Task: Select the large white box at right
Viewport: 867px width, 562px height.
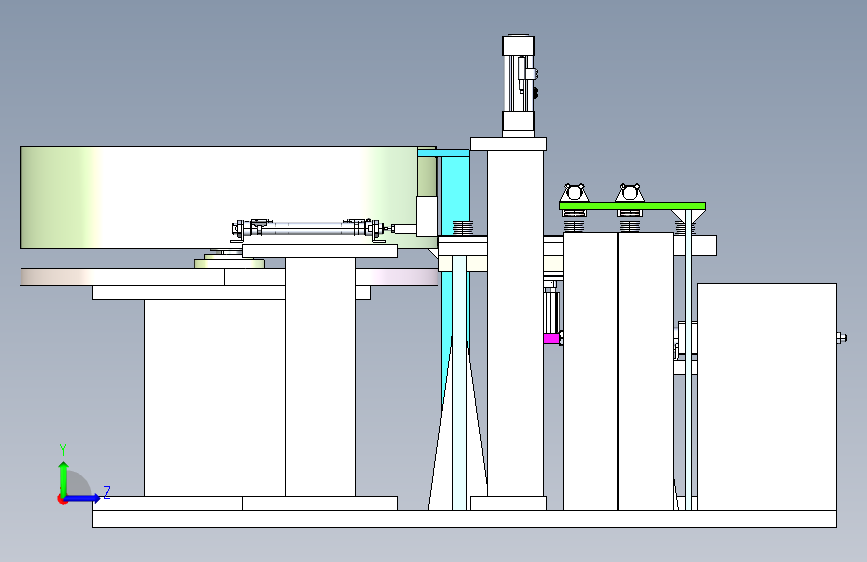Action: coord(767,397)
